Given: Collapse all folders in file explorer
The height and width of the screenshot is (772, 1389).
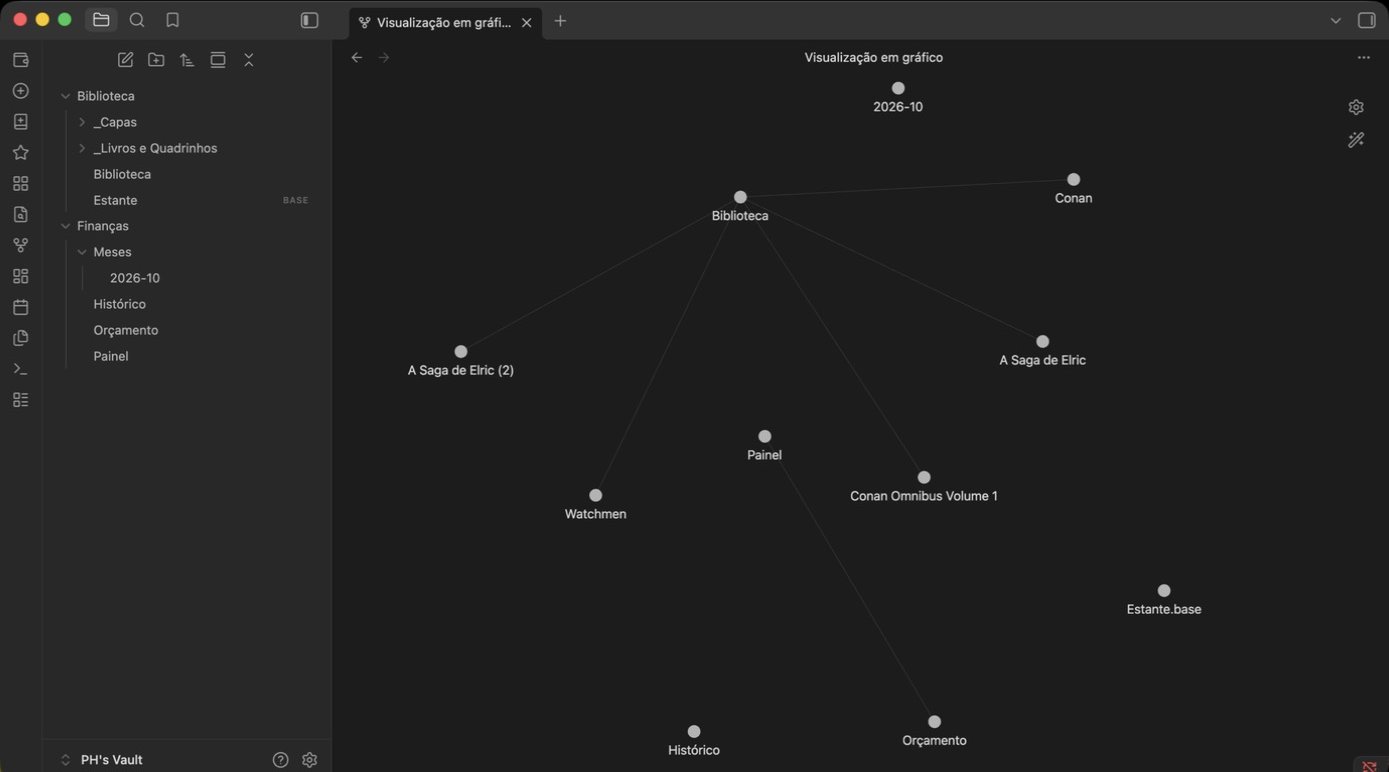Looking at the screenshot, I should tap(249, 60).
